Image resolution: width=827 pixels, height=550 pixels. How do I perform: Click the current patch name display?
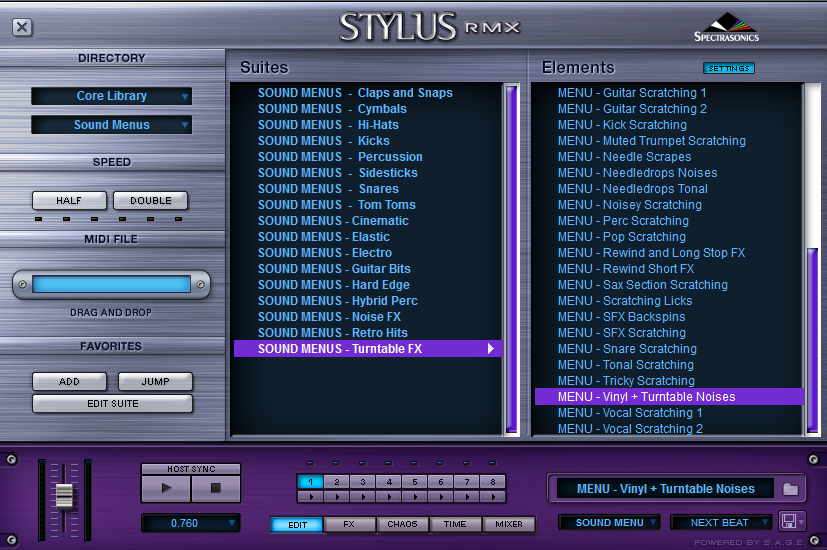(x=666, y=489)
